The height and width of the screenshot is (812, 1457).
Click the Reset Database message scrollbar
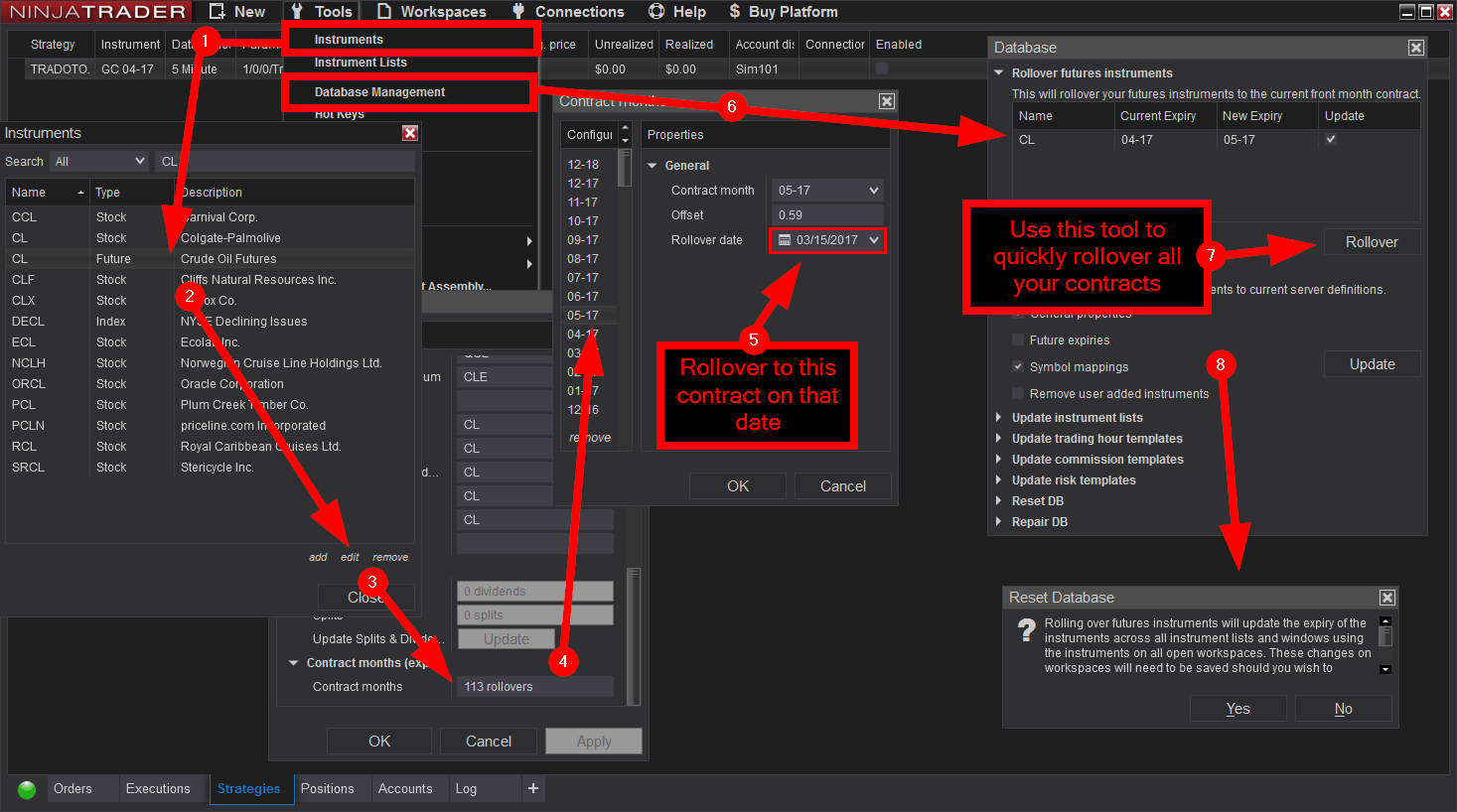pos(1385,644)
